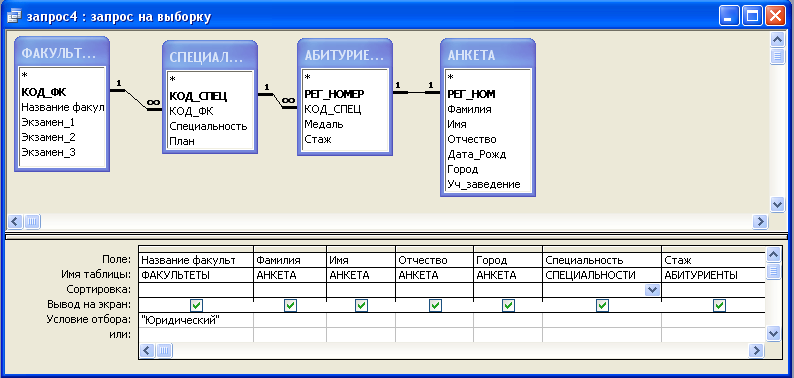
Task: Click right arrow of tables pane horizontal scrollbar
Action: click(760, 221)
